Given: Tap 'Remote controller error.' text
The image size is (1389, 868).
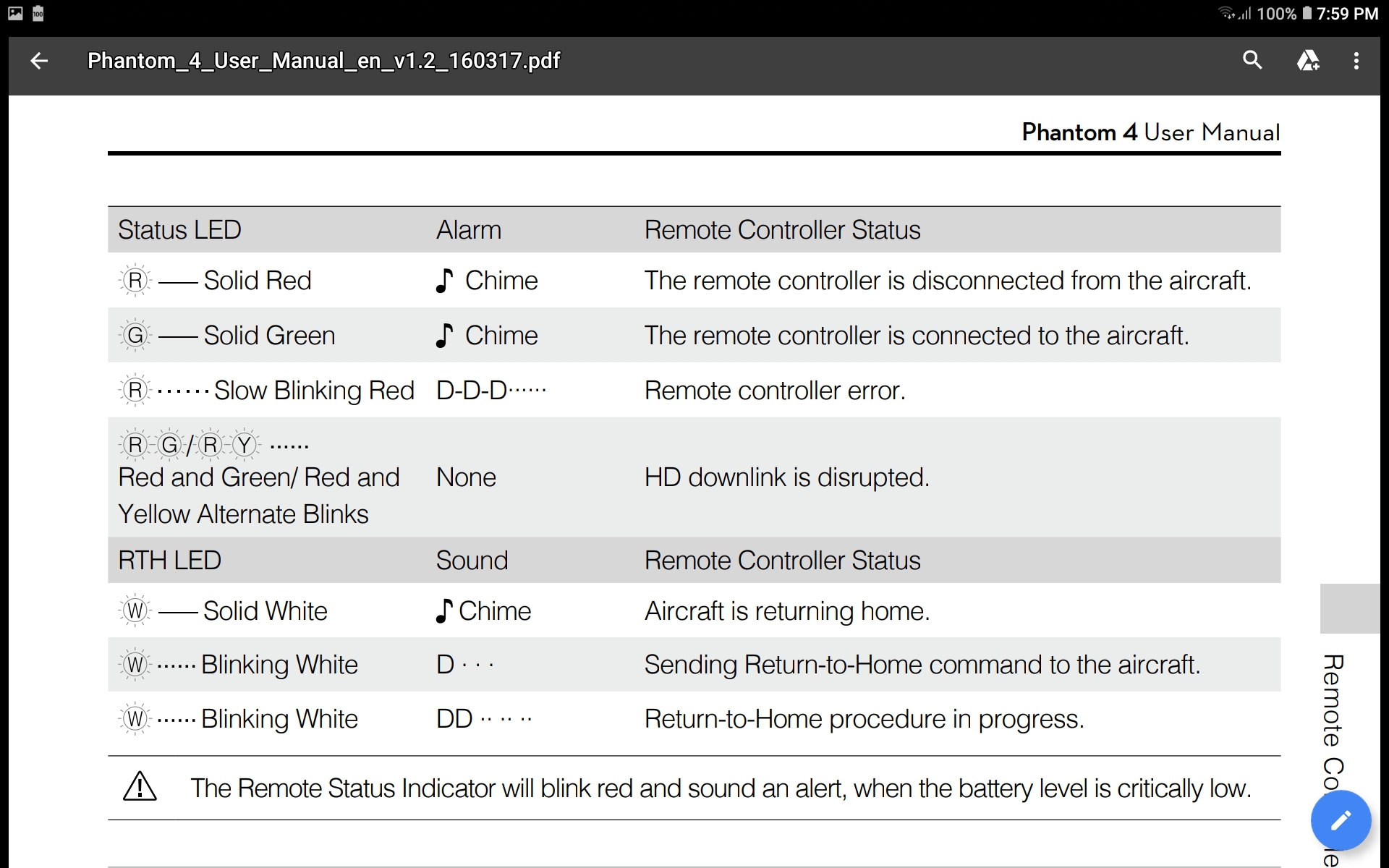Looking at the screenshot, I should [775, 391].
